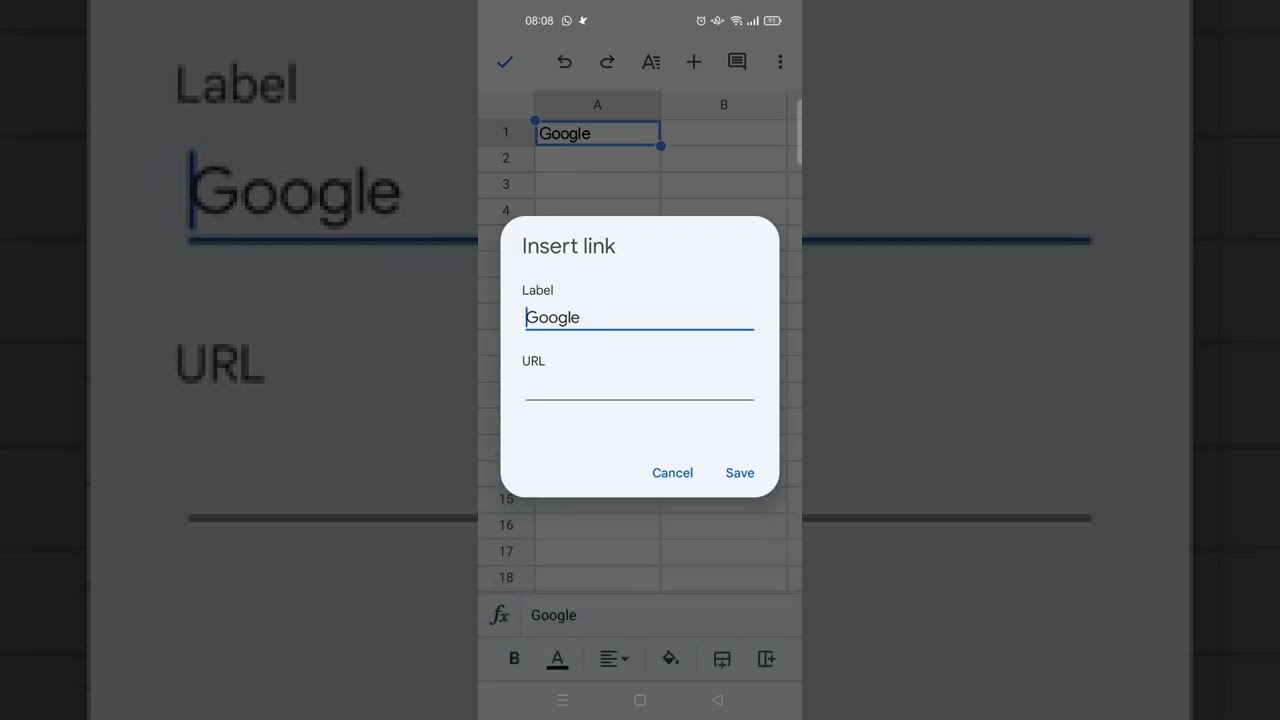The height and width of the screenshot is (720, 1280).
Task: Tap the battery indicator in status bar
Action: point(772,20)
